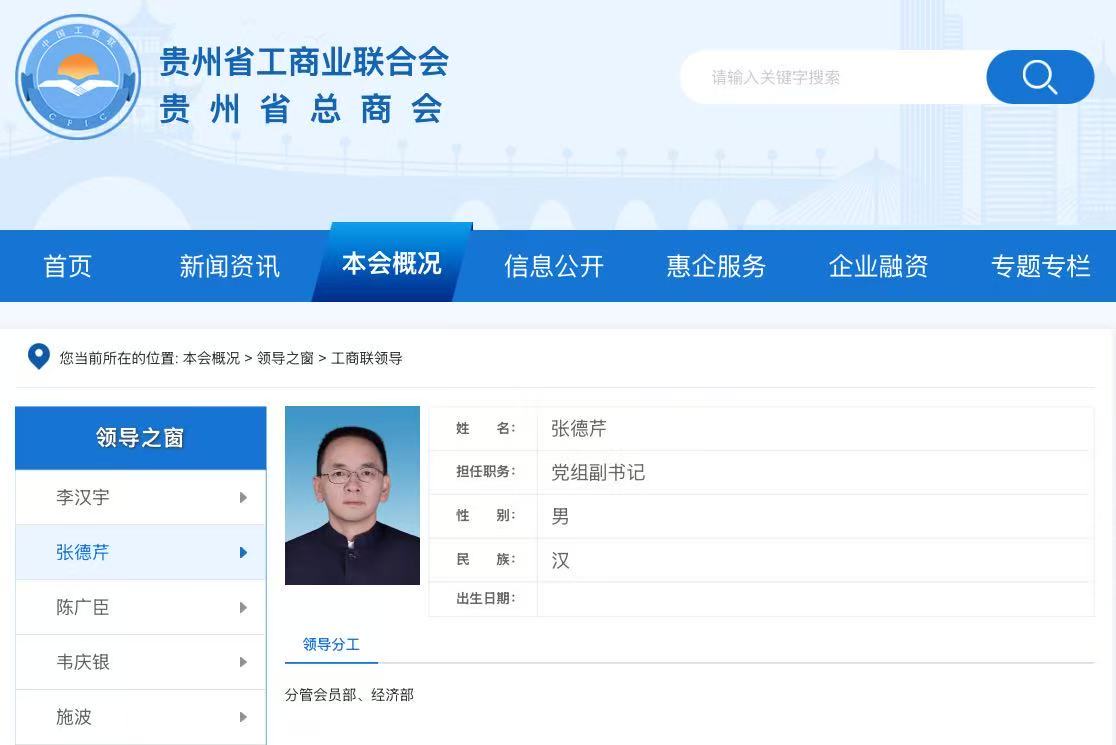Click the arrow beside 张德芹
The width and height of the screenshot is (1116, 745).
point(243,552)
